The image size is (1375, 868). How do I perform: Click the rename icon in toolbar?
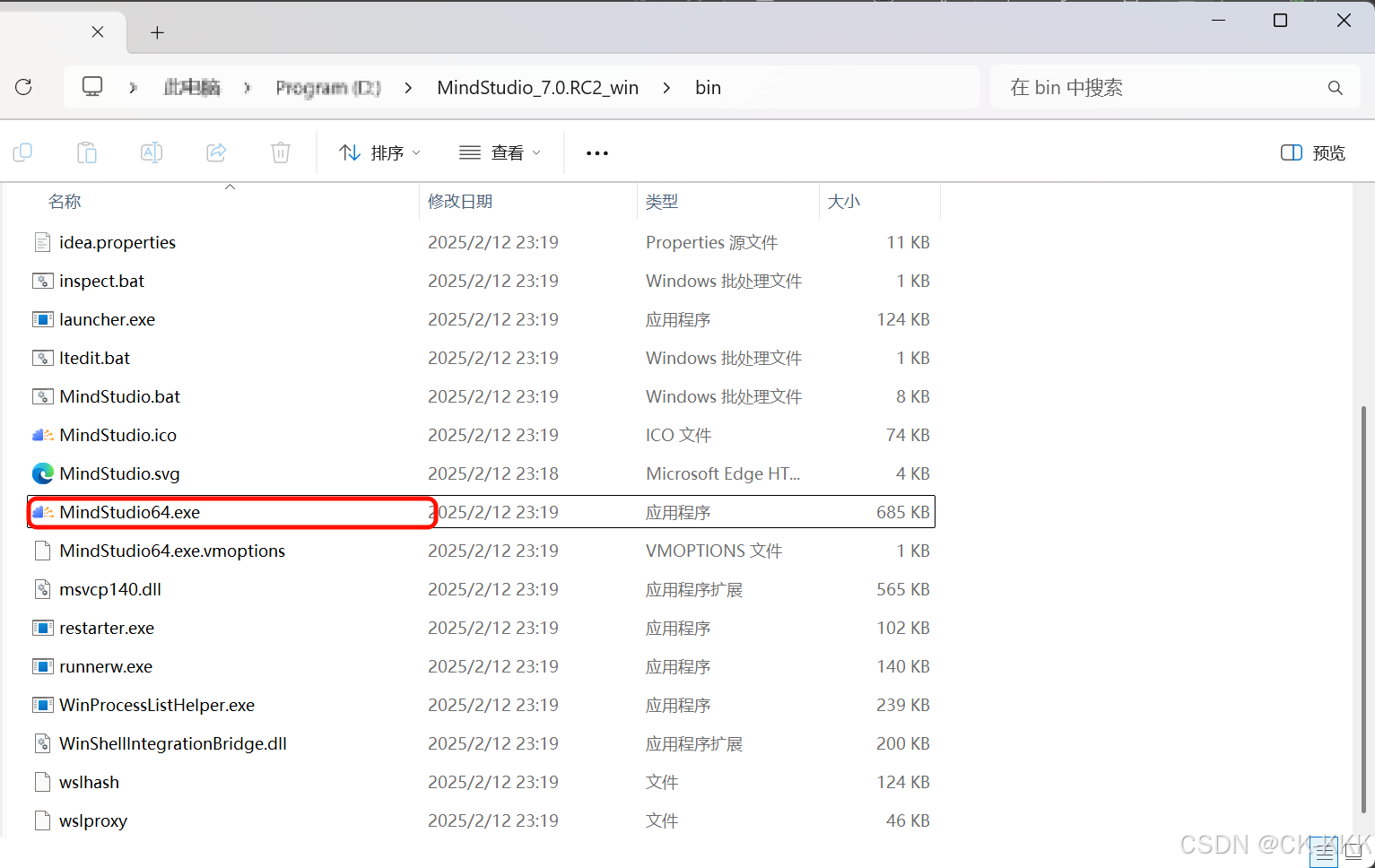point(152,153)
